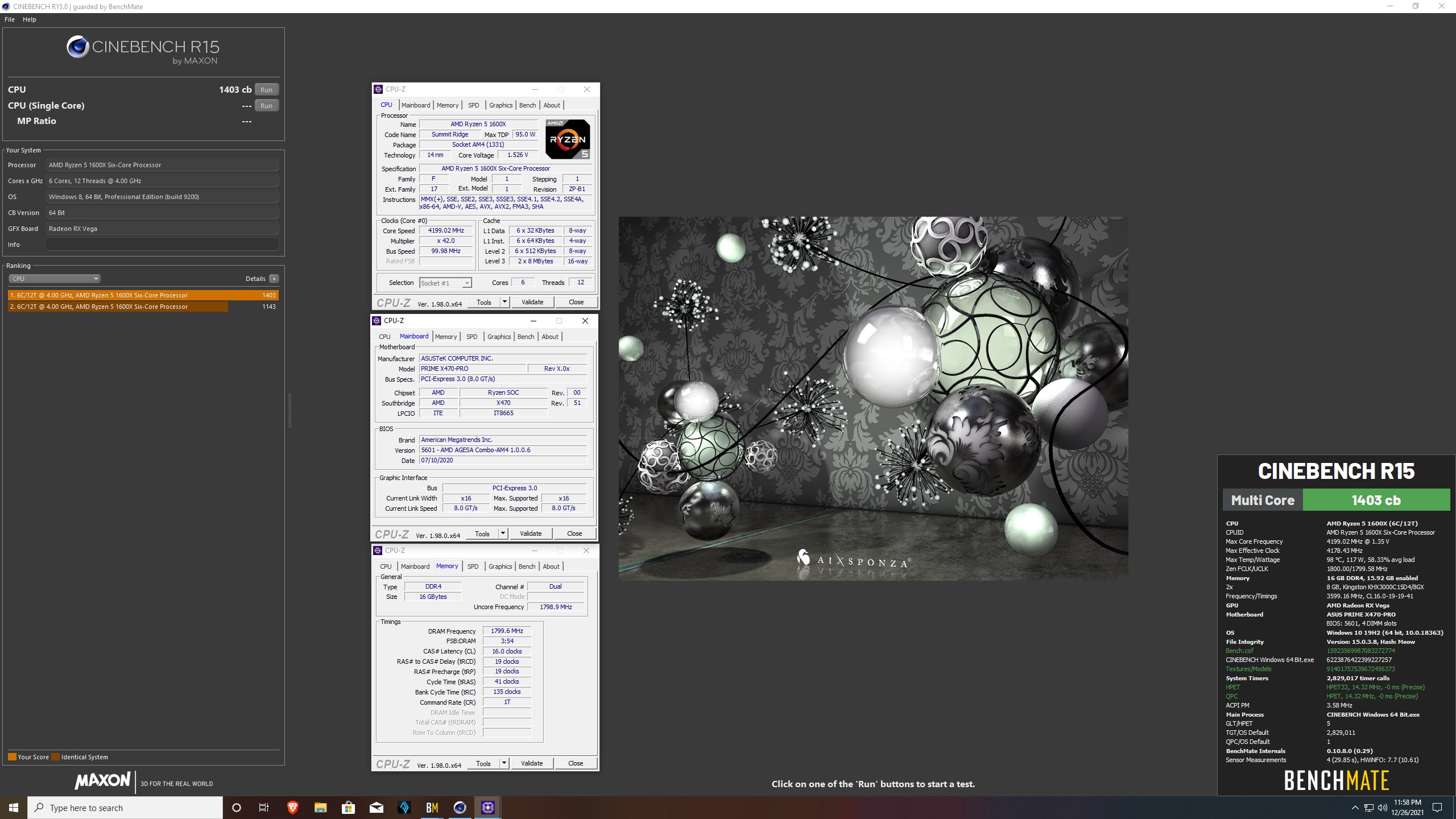Click the taskbar search box
This screenshot has width=1456, height=819.
125,808
